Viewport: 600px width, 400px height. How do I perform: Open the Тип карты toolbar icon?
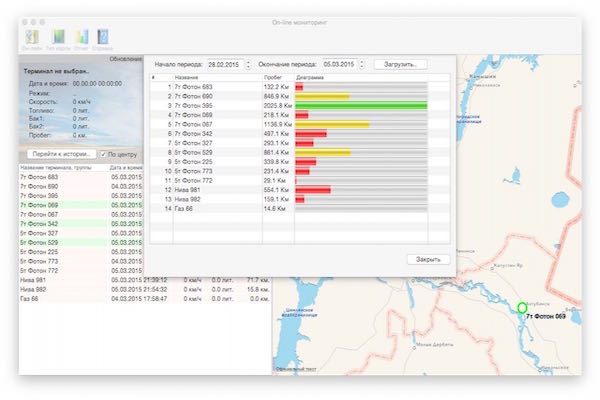coord(60,39)
